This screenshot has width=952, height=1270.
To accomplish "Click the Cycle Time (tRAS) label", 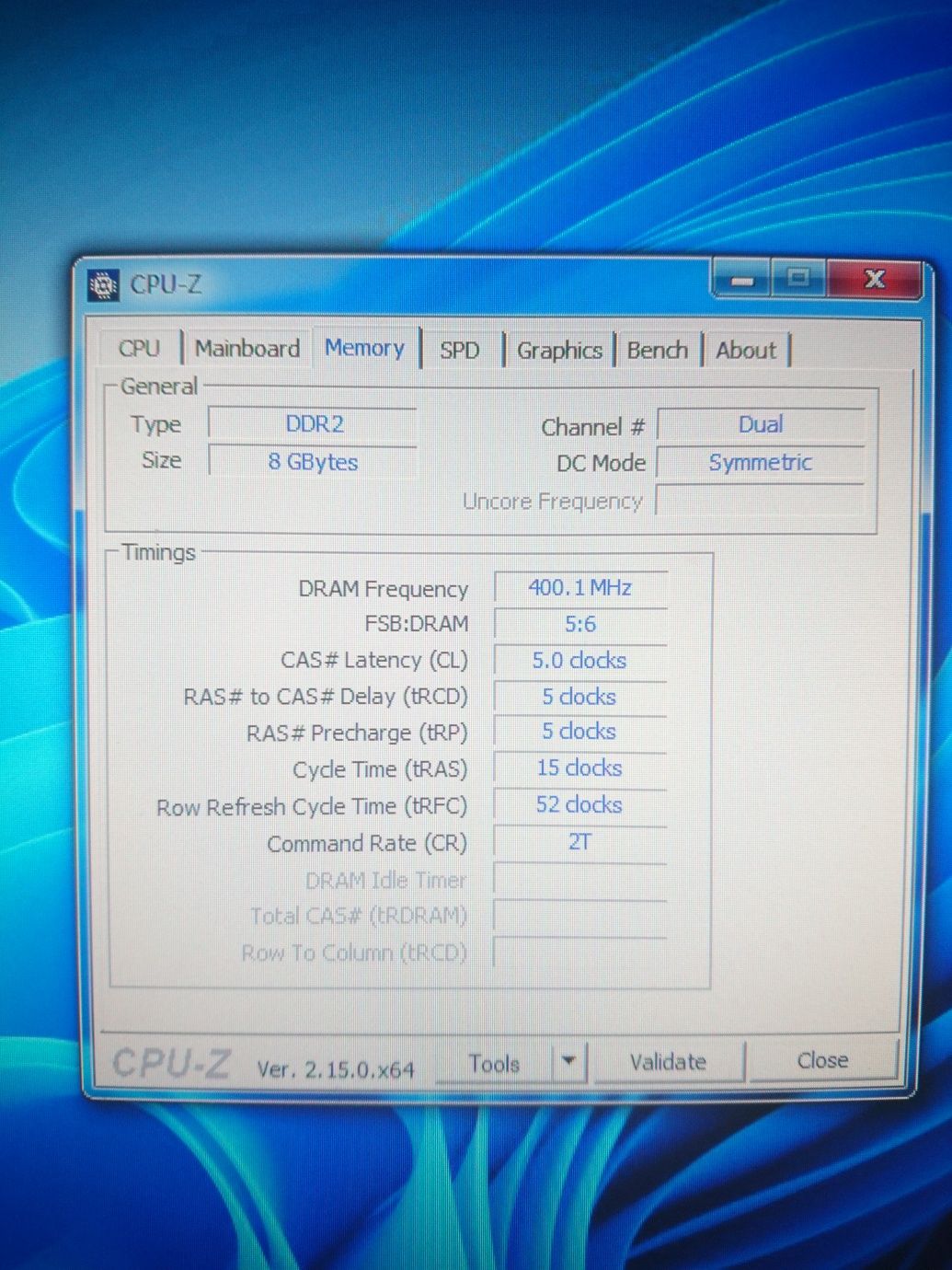I will pyautogui.click(x=380, y=769).
